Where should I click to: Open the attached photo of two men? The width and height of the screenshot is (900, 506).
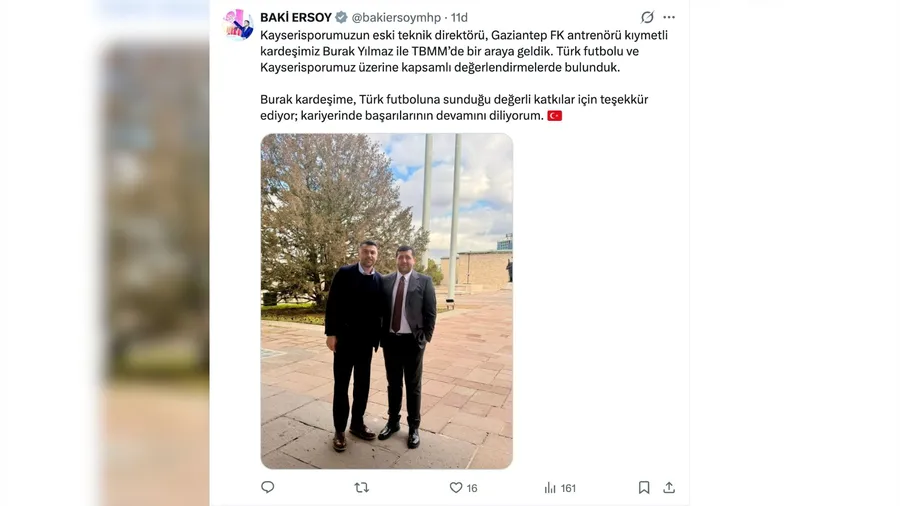(x=386, y=301)
